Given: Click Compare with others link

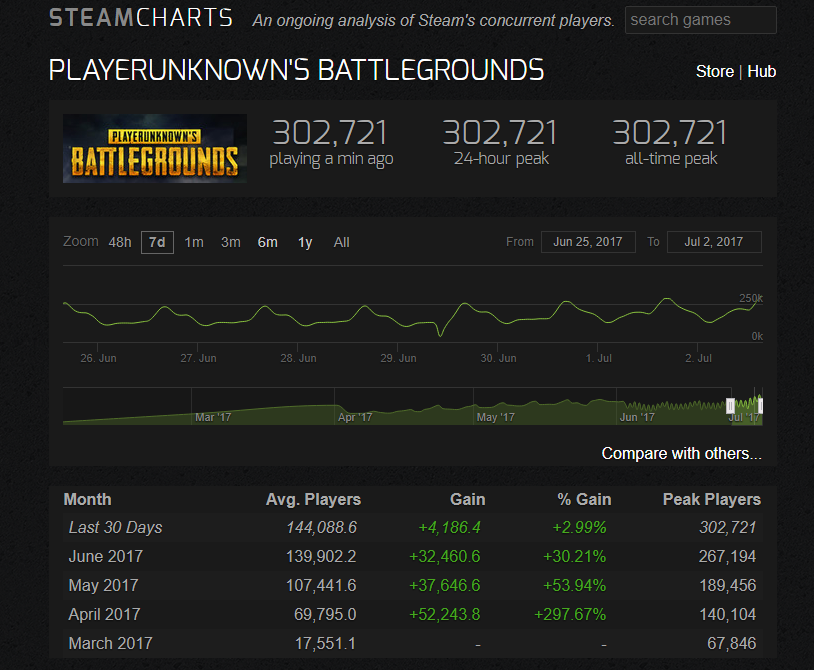Looking at the screenshot, I should click(681, 454).
